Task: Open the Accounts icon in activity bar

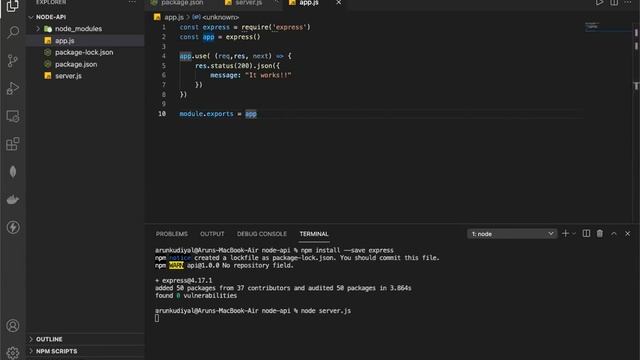Action: 13,325
